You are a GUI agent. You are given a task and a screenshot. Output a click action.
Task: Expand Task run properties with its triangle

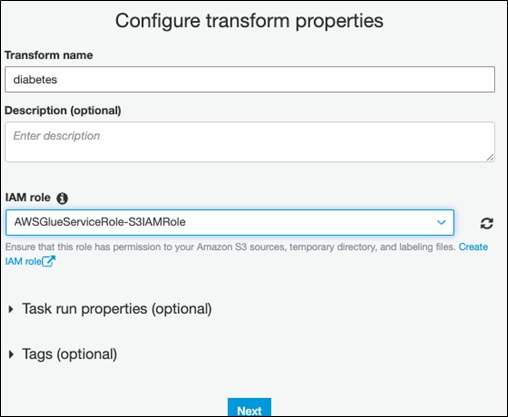click(11, 309)
